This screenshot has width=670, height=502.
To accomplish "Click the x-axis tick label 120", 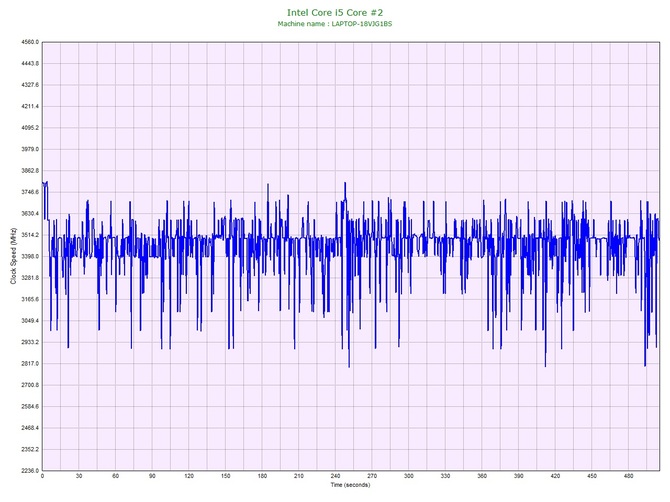I will pos(189,476).
